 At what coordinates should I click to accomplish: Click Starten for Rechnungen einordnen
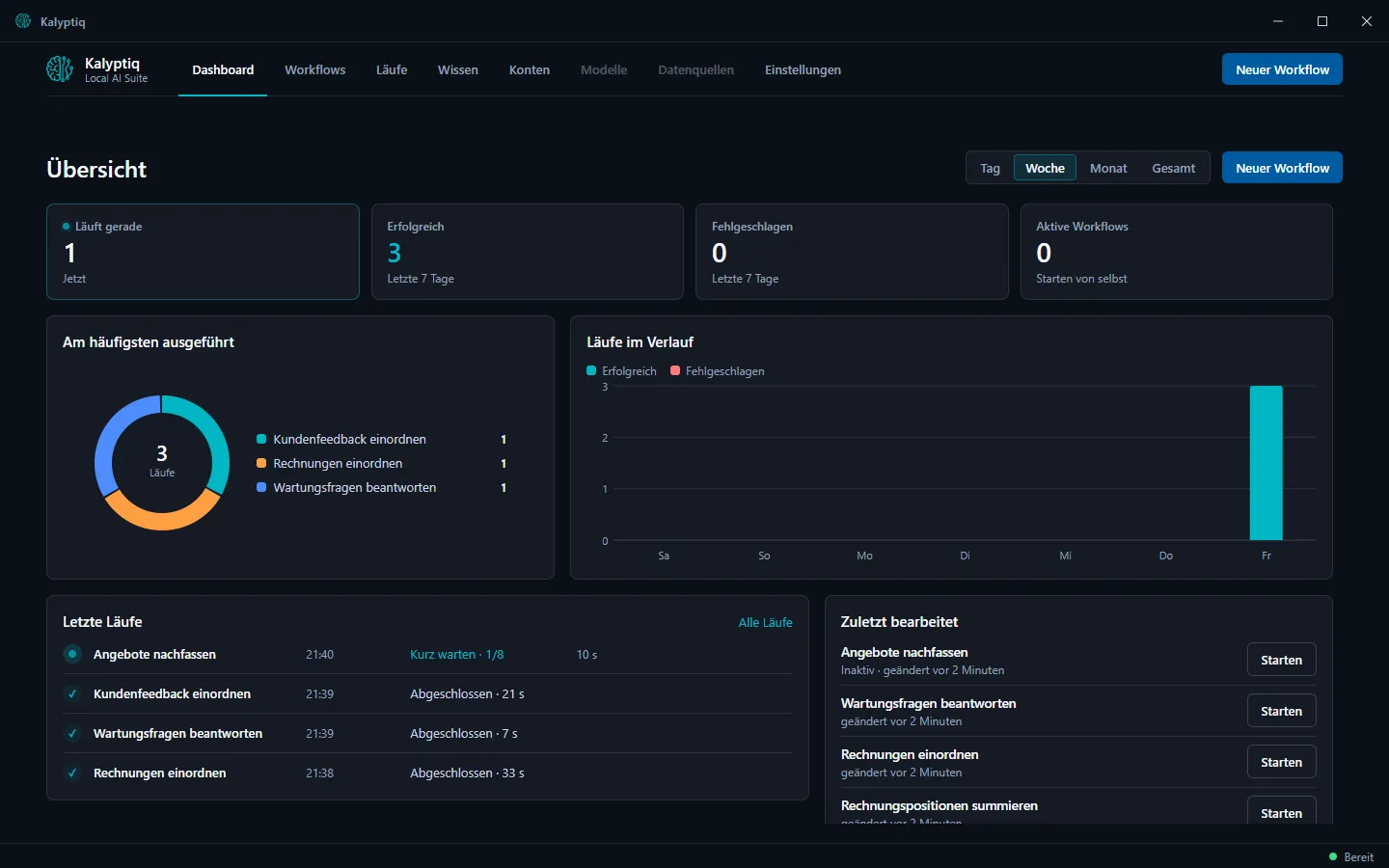click(1281, 762)
